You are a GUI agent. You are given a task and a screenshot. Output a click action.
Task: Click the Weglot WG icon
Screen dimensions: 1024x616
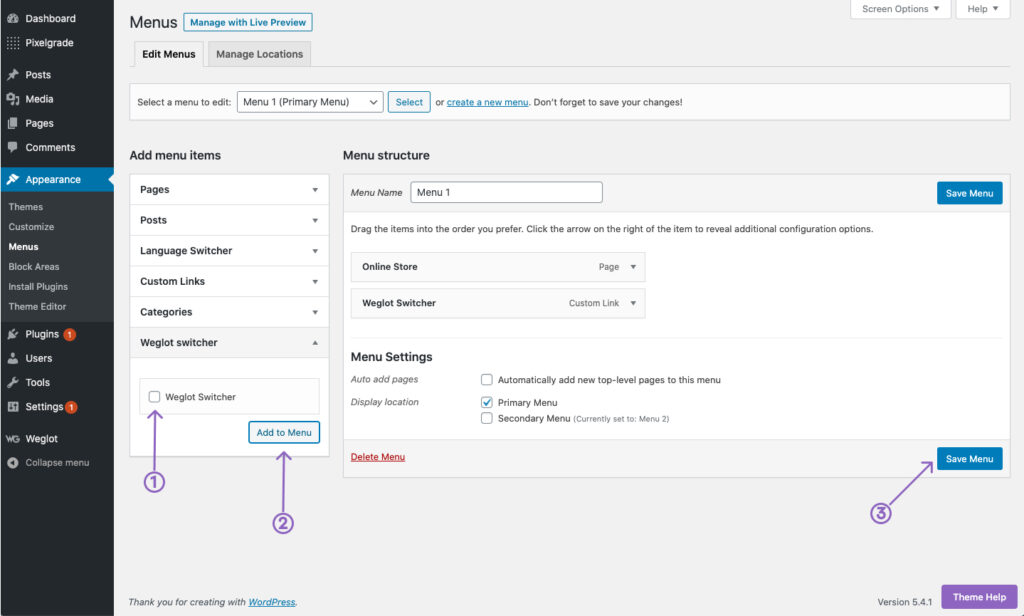point(12,438)
